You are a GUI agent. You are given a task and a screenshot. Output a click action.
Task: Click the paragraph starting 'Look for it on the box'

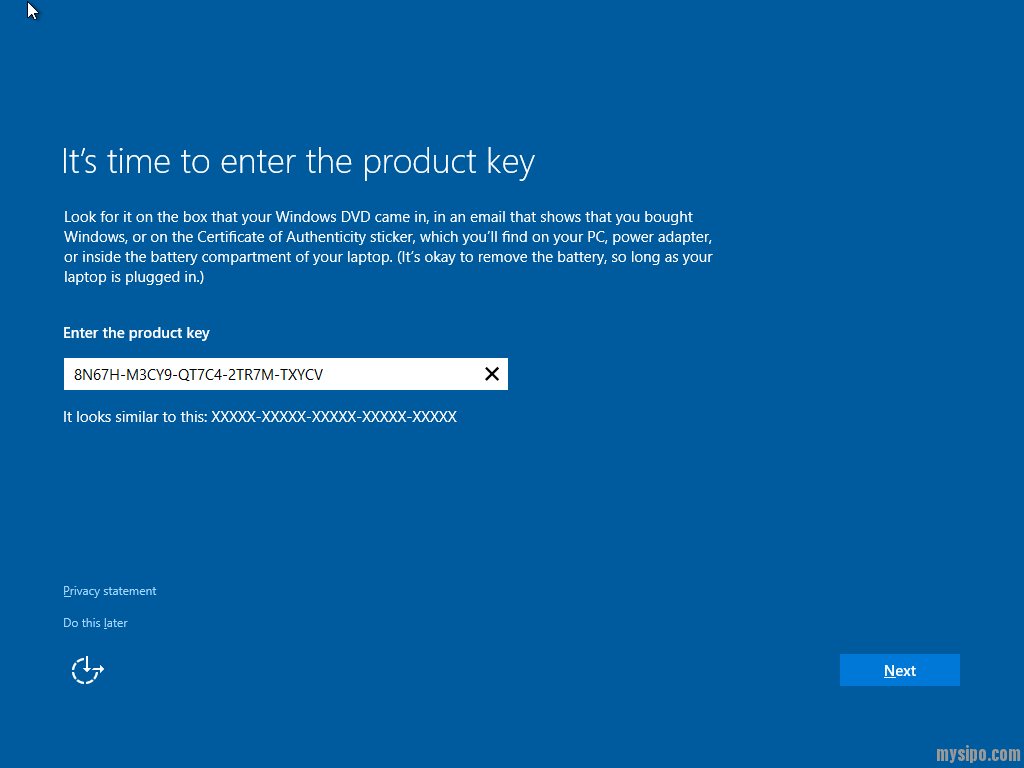tap(388, 247)
